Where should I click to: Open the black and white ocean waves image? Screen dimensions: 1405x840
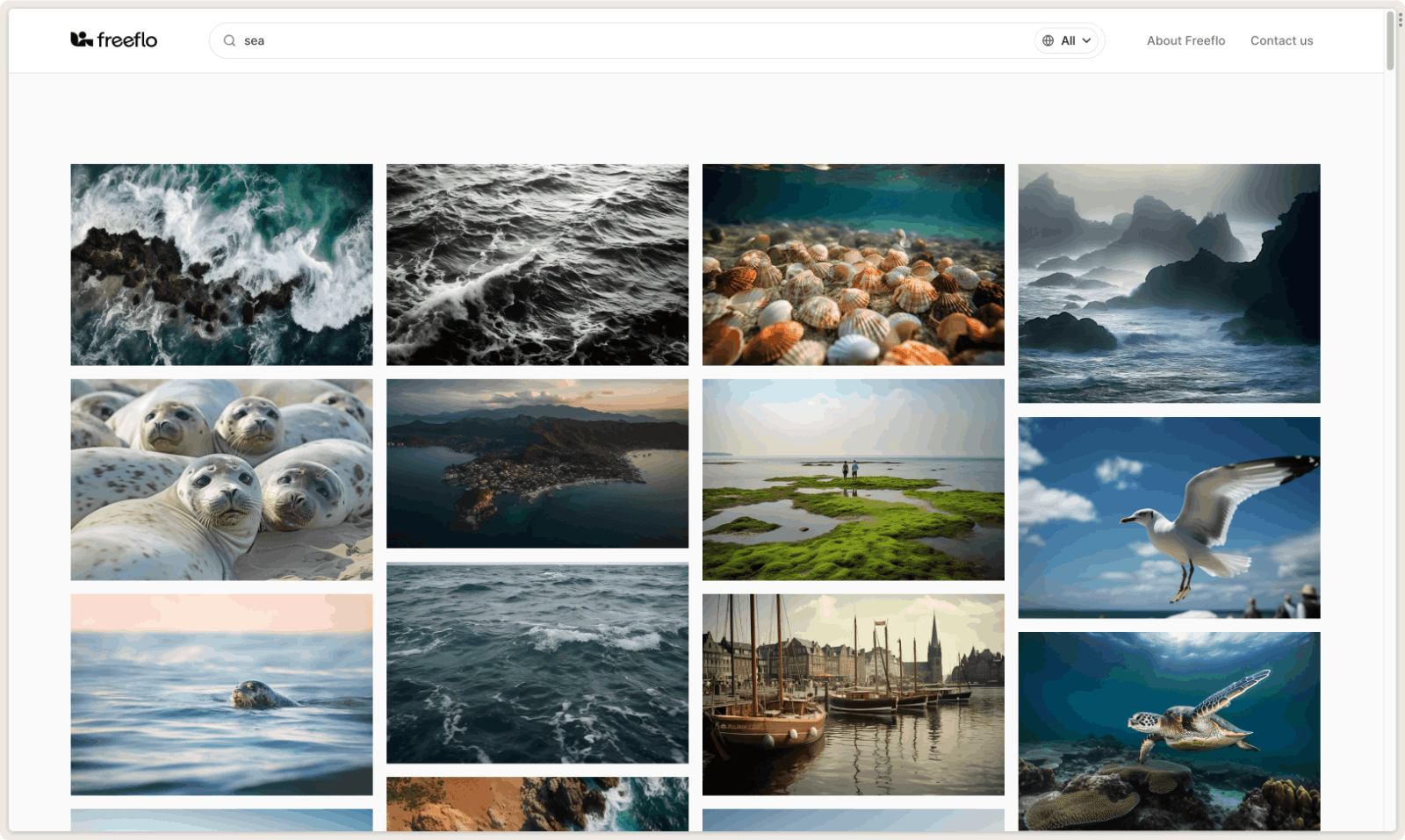(x=537, y=264)
